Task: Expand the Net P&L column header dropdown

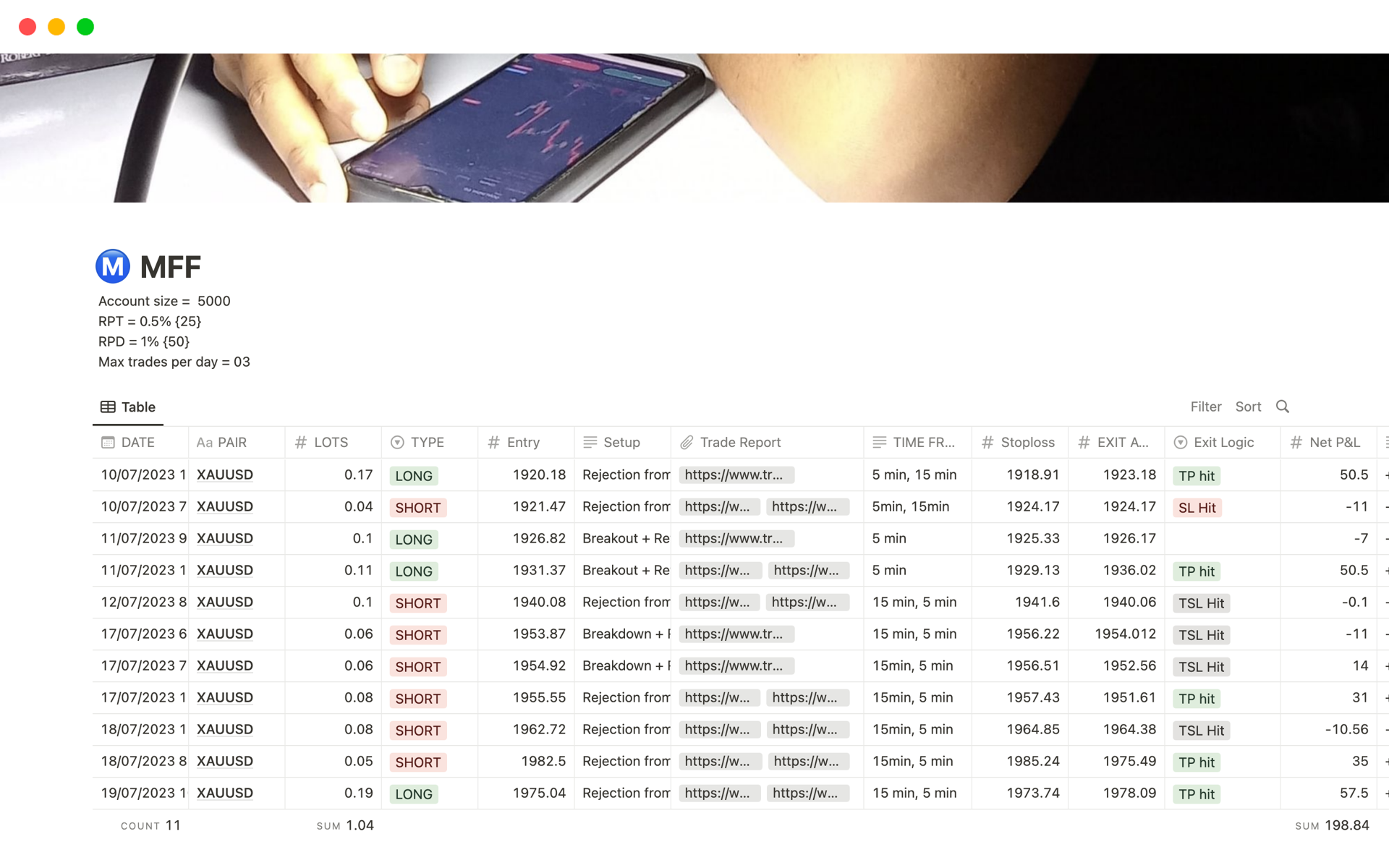Action: click(x=1336, y=443)
